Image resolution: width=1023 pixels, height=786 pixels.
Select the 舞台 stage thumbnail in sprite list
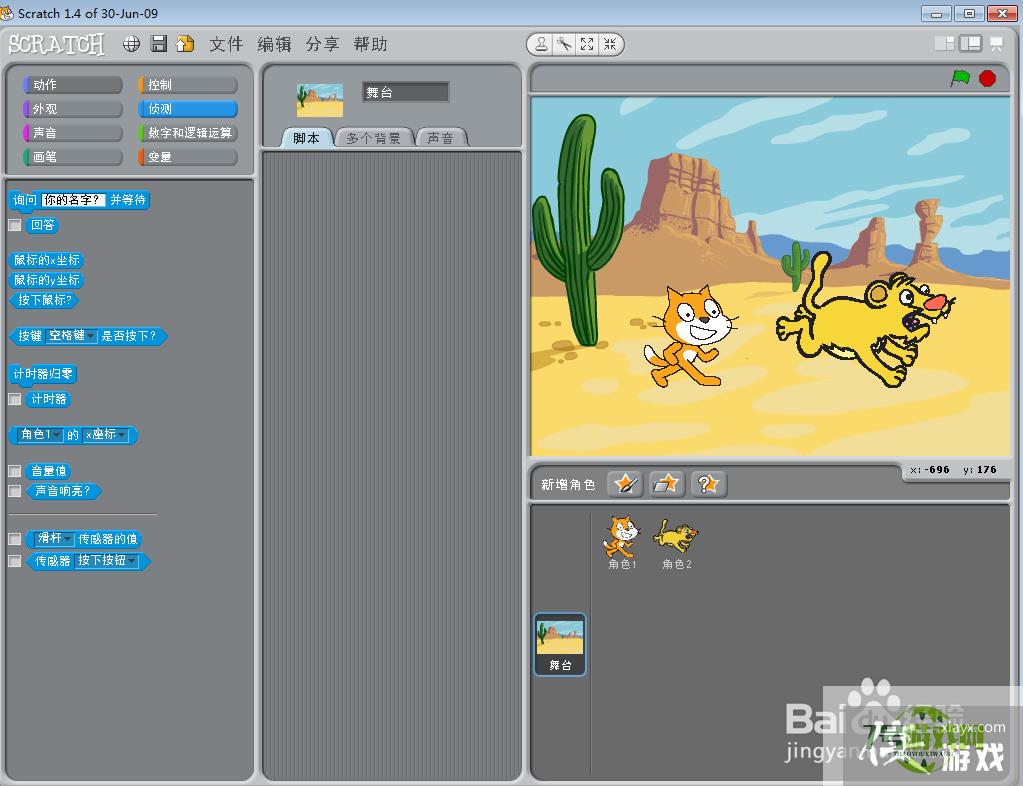point(560,644)
